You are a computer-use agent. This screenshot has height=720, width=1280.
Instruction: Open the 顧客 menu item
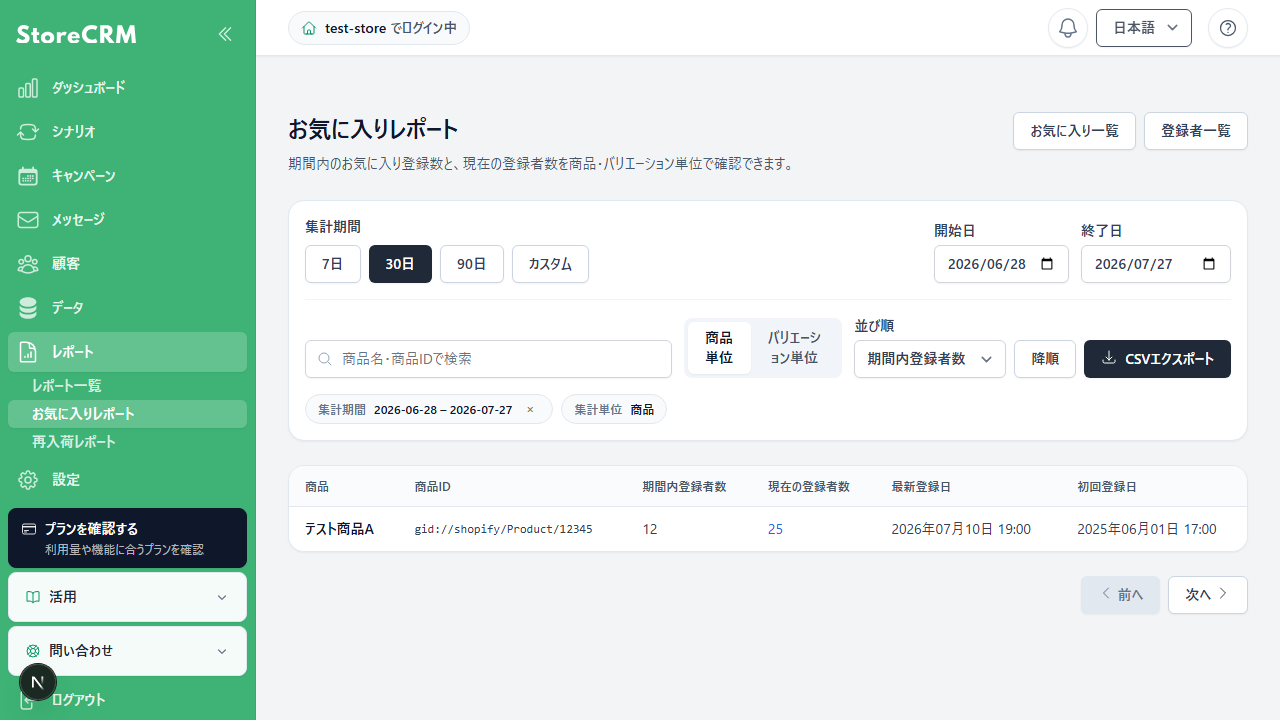pyautogui.click(x=127, y=264)
